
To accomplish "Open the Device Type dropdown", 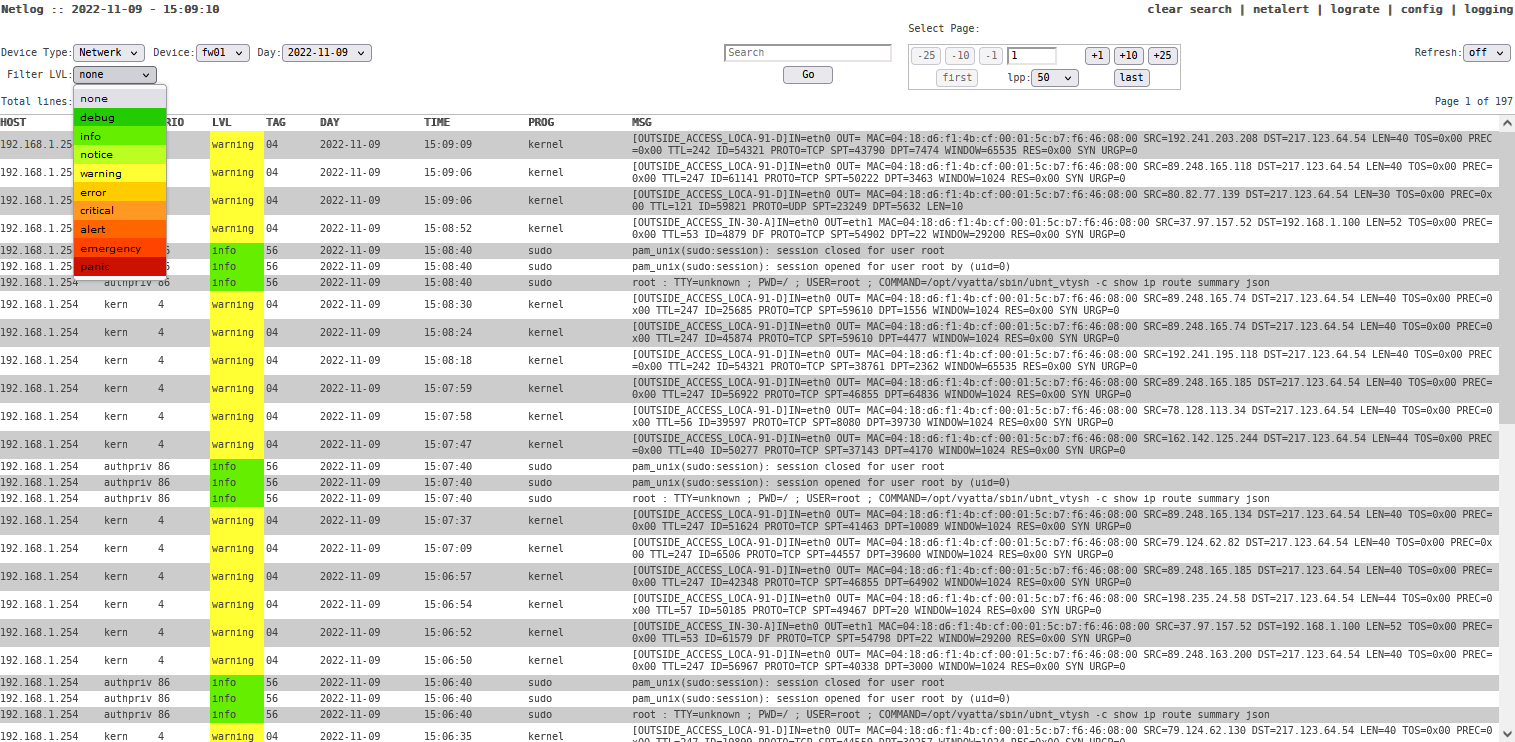I will click(x=109, y=53).
